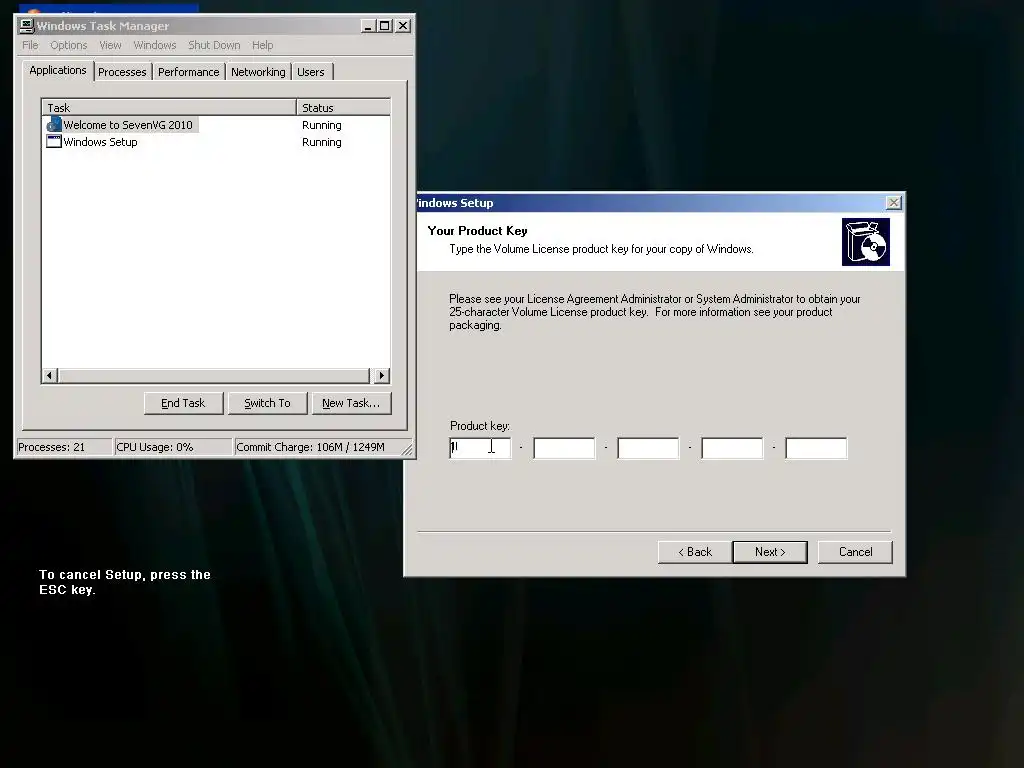1024x768 pixels.
Task: Click the right arrow of task list scrollbar
Action: [382, 376]
